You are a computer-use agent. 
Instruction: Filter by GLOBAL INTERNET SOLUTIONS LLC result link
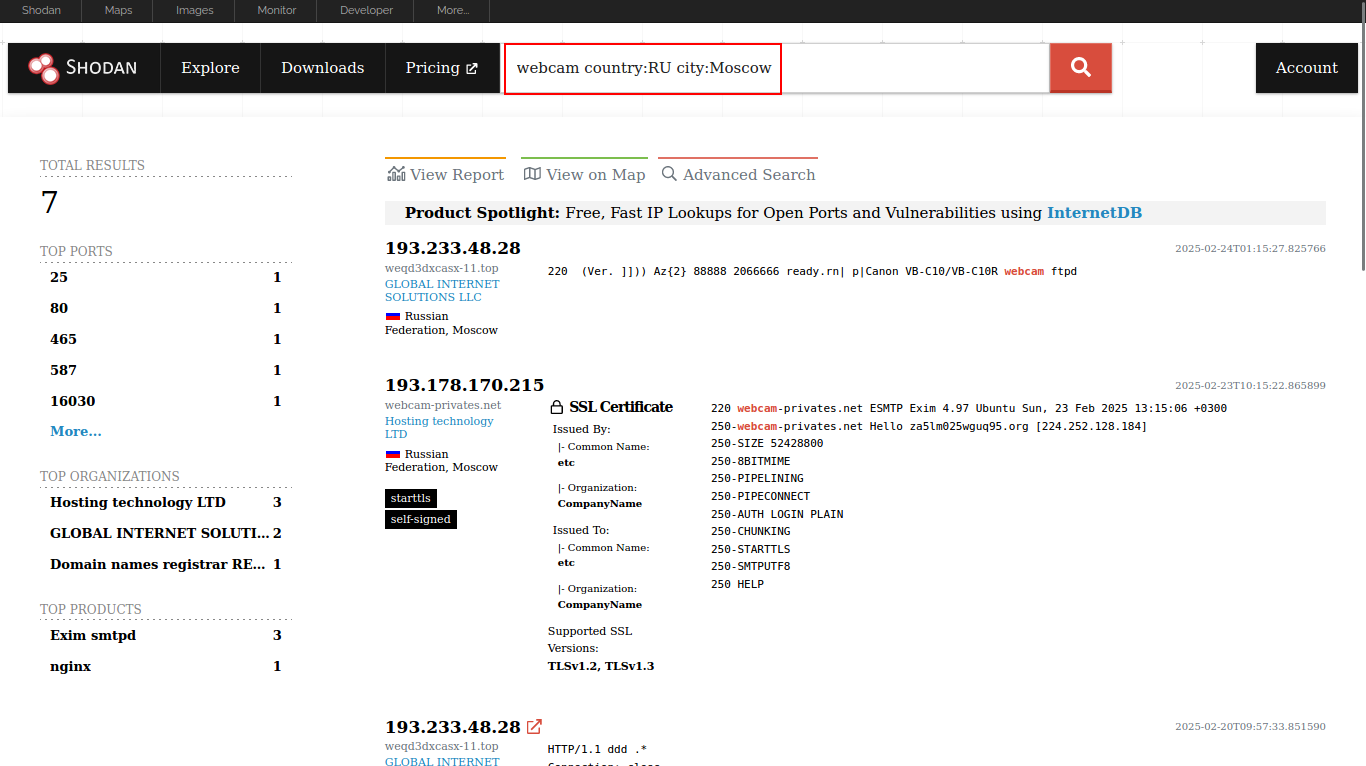tap(442, 290)
